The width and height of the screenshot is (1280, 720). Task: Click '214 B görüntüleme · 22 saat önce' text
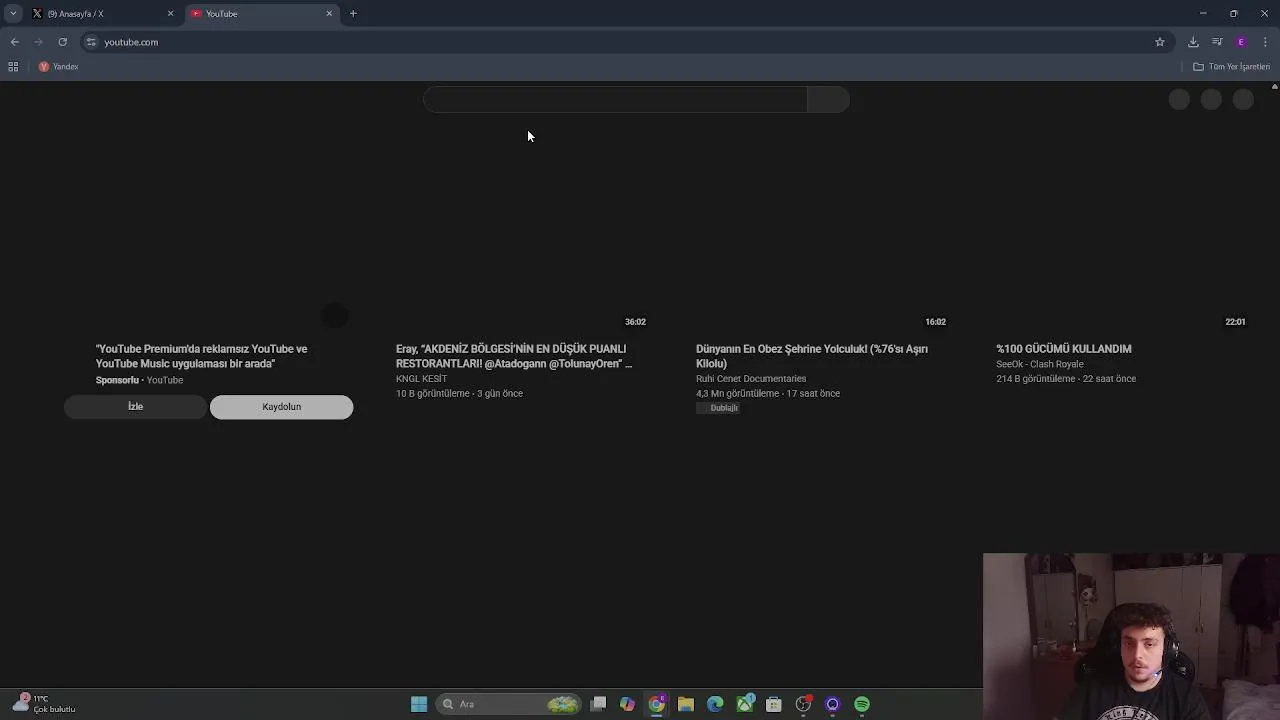(1066, 379)
